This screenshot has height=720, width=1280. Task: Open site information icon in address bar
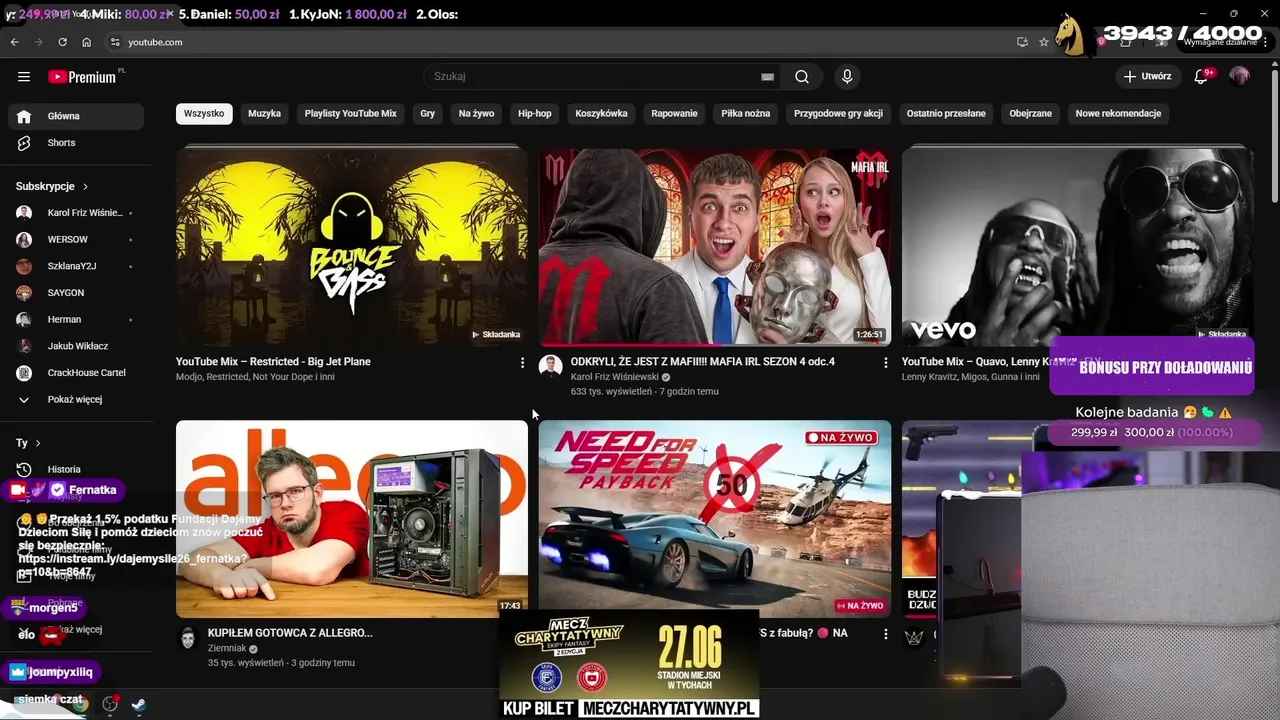(115, 42)
